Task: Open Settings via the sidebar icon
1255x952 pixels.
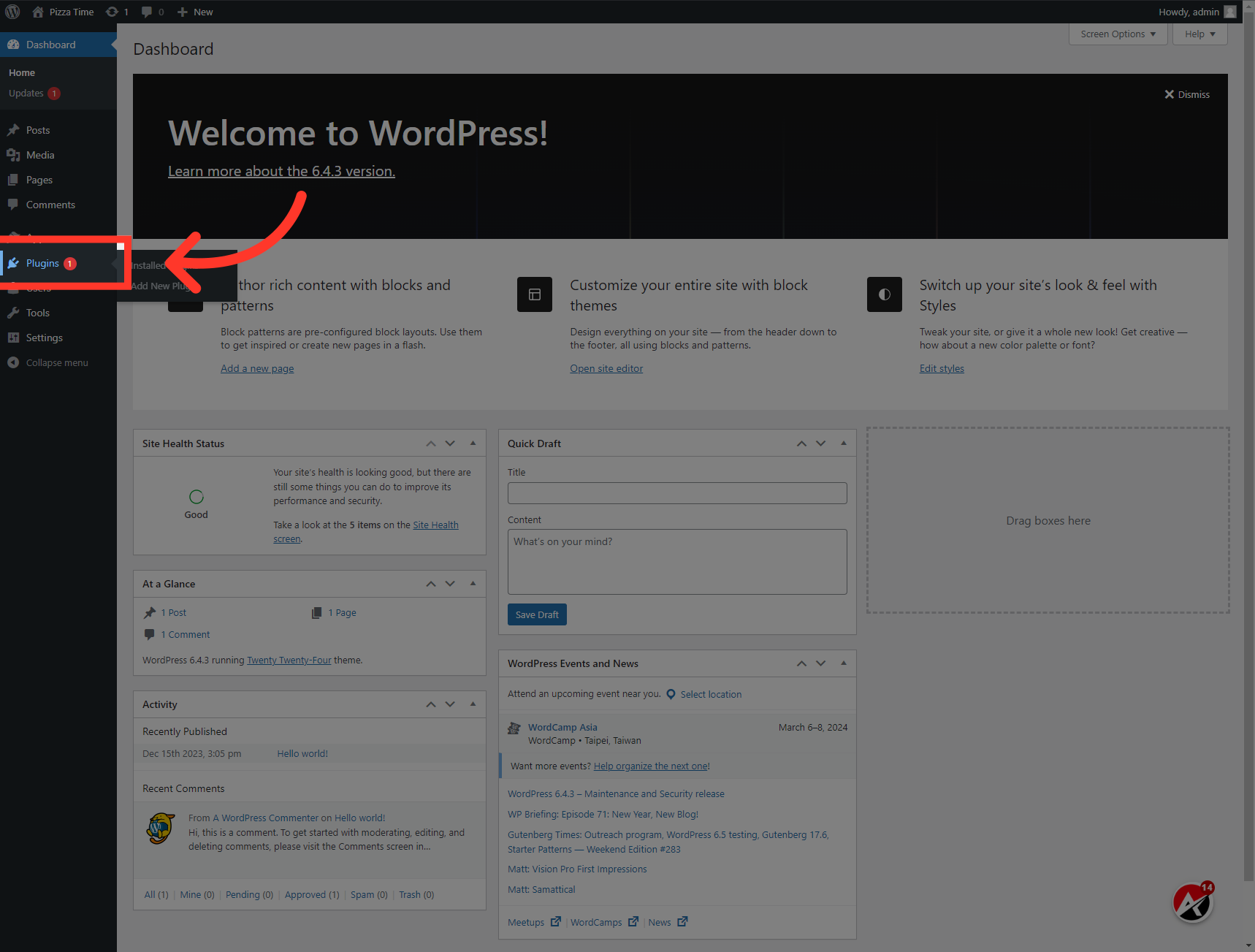Action: pos(15,337)
